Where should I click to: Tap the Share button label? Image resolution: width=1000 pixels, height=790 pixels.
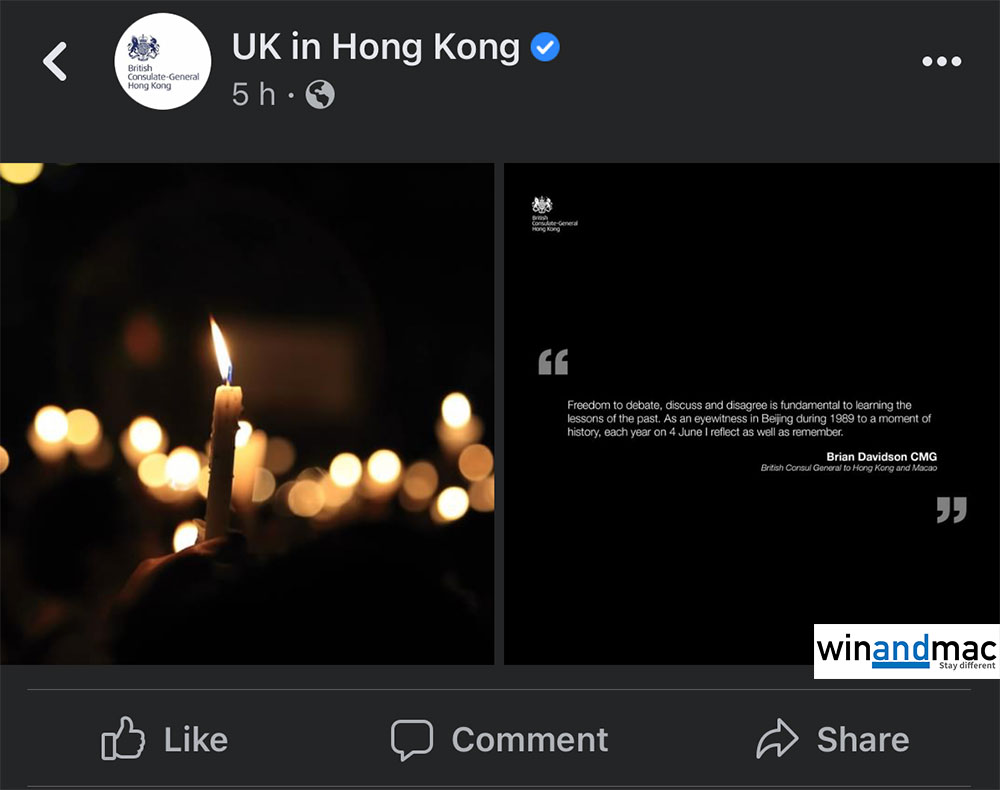(863, 740)
